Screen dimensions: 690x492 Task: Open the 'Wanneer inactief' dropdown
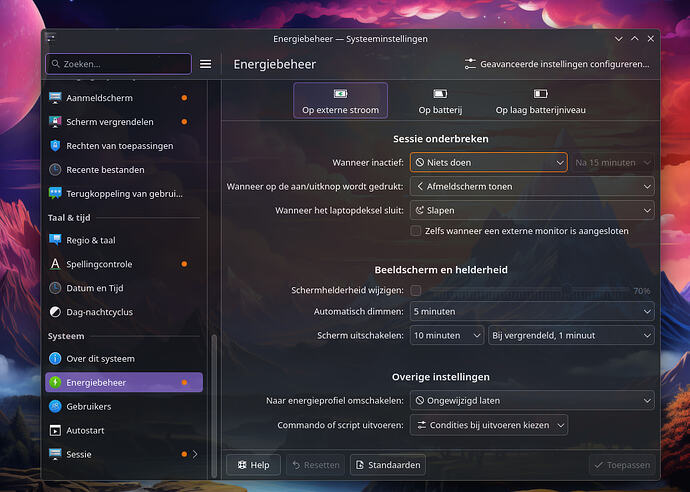(489, 162)
